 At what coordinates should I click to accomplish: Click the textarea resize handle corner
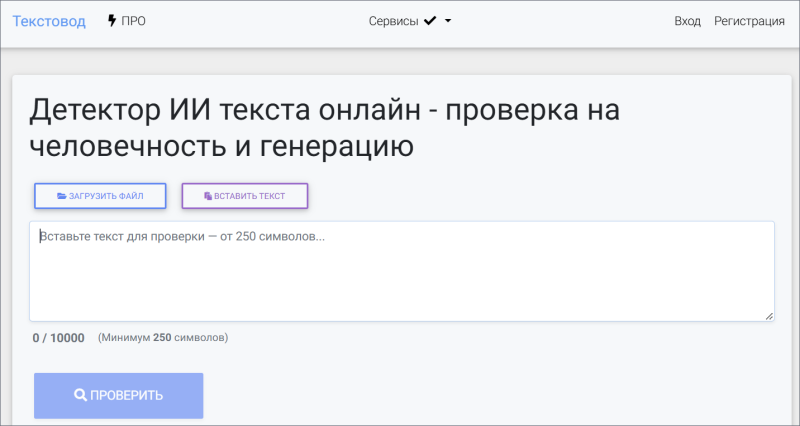tap(769, 316)
